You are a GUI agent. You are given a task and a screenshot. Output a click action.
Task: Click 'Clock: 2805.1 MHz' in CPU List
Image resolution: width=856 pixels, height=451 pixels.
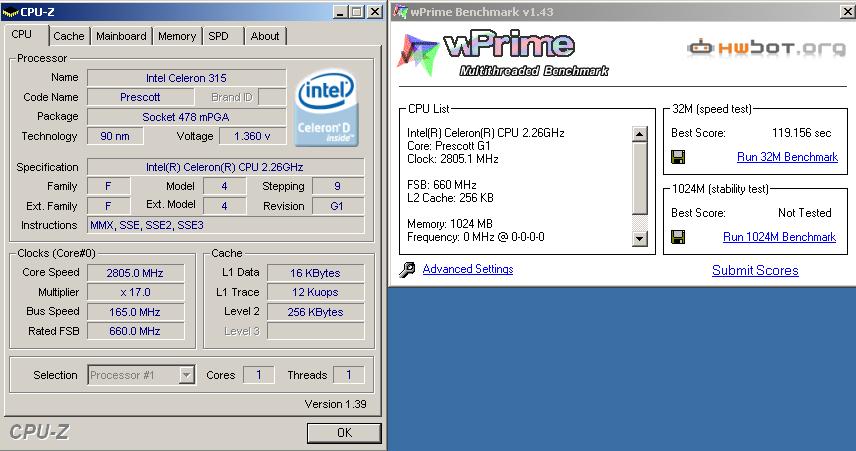(453, 159)
